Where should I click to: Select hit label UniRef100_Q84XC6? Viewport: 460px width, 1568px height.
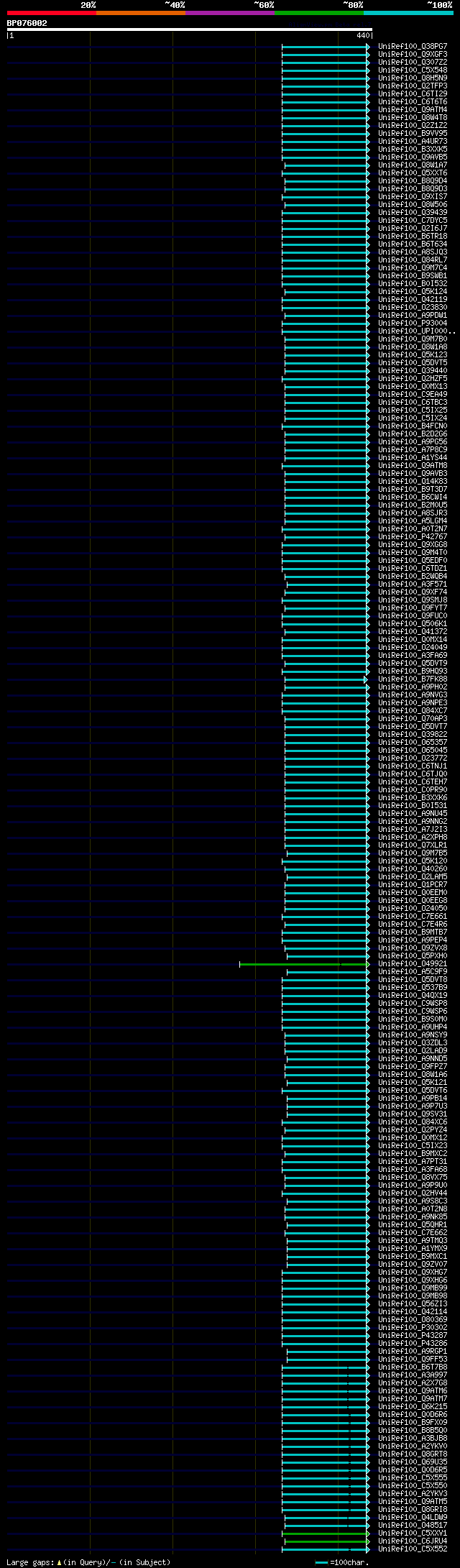pyautogui.click(x=413, y=1122)
